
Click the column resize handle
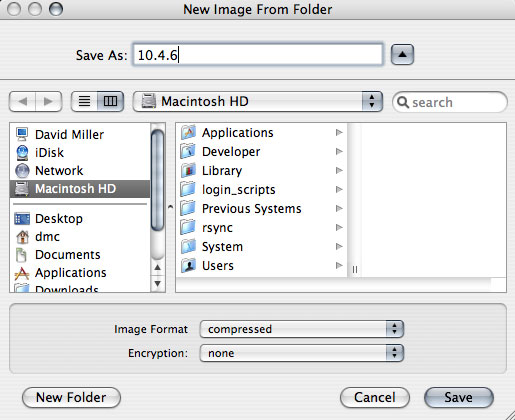pos(355,269)
